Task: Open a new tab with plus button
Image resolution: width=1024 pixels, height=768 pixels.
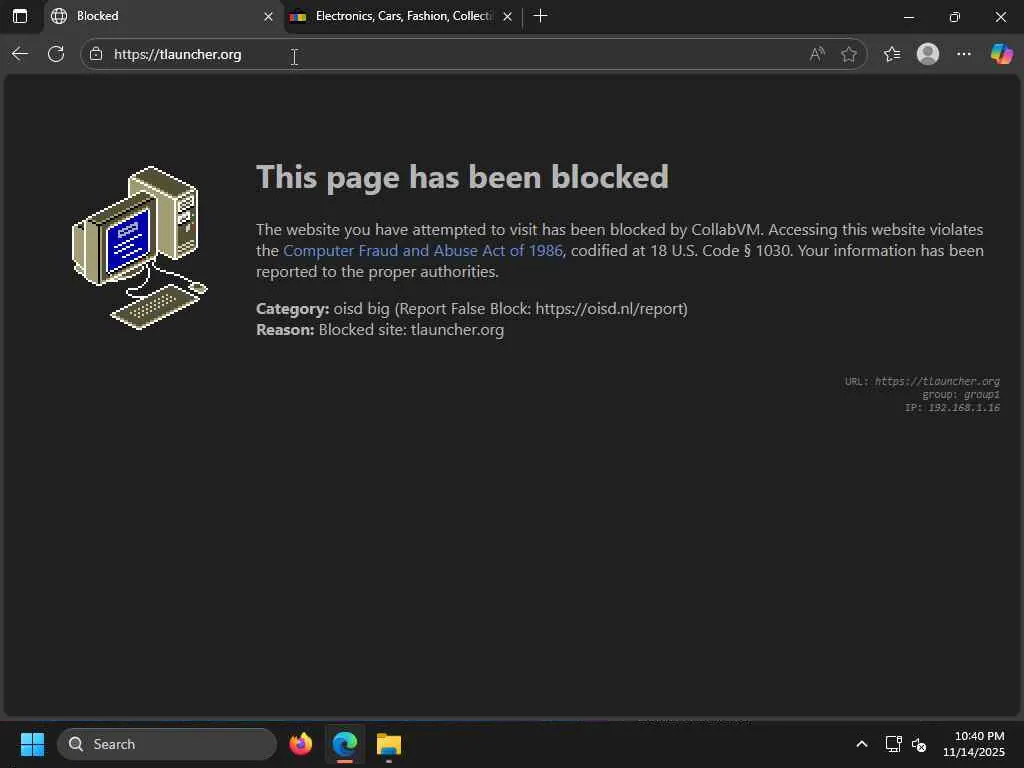Action: (x=540, y=16)
